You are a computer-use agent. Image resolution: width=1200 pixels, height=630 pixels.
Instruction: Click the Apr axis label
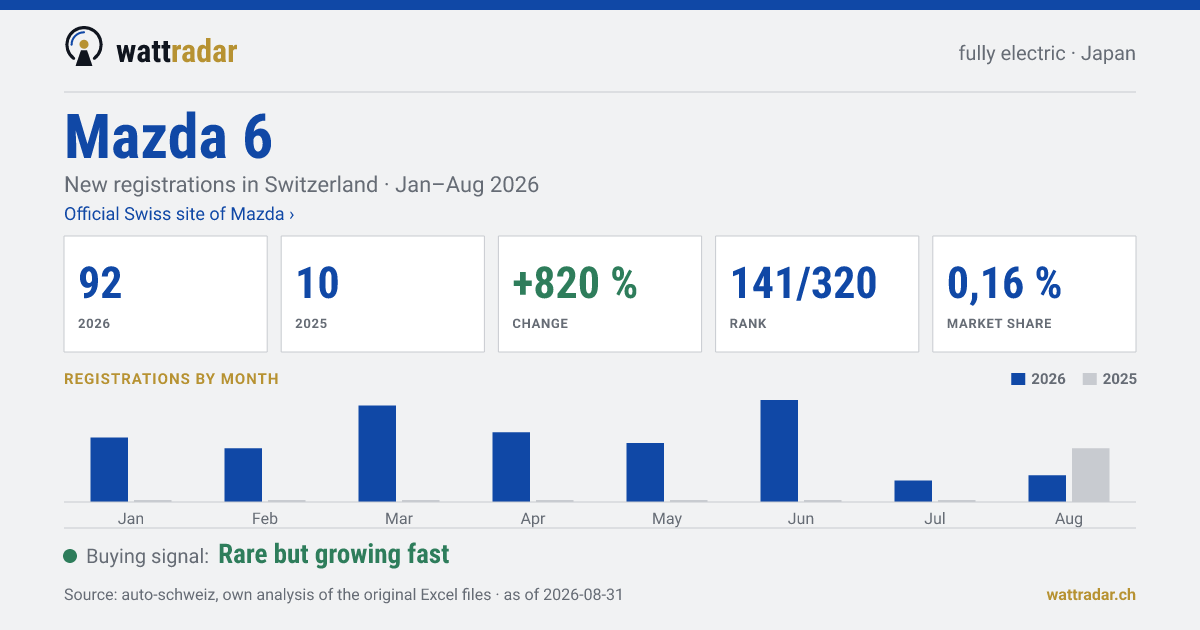click(533, 519)
